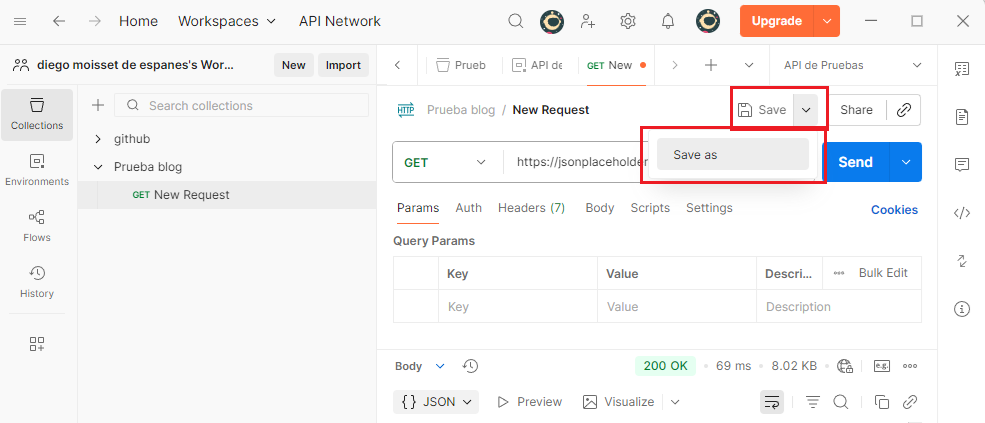Open the JSON format dropdown
The height and width of the screenshot is (423, 985).
point(437,402)
